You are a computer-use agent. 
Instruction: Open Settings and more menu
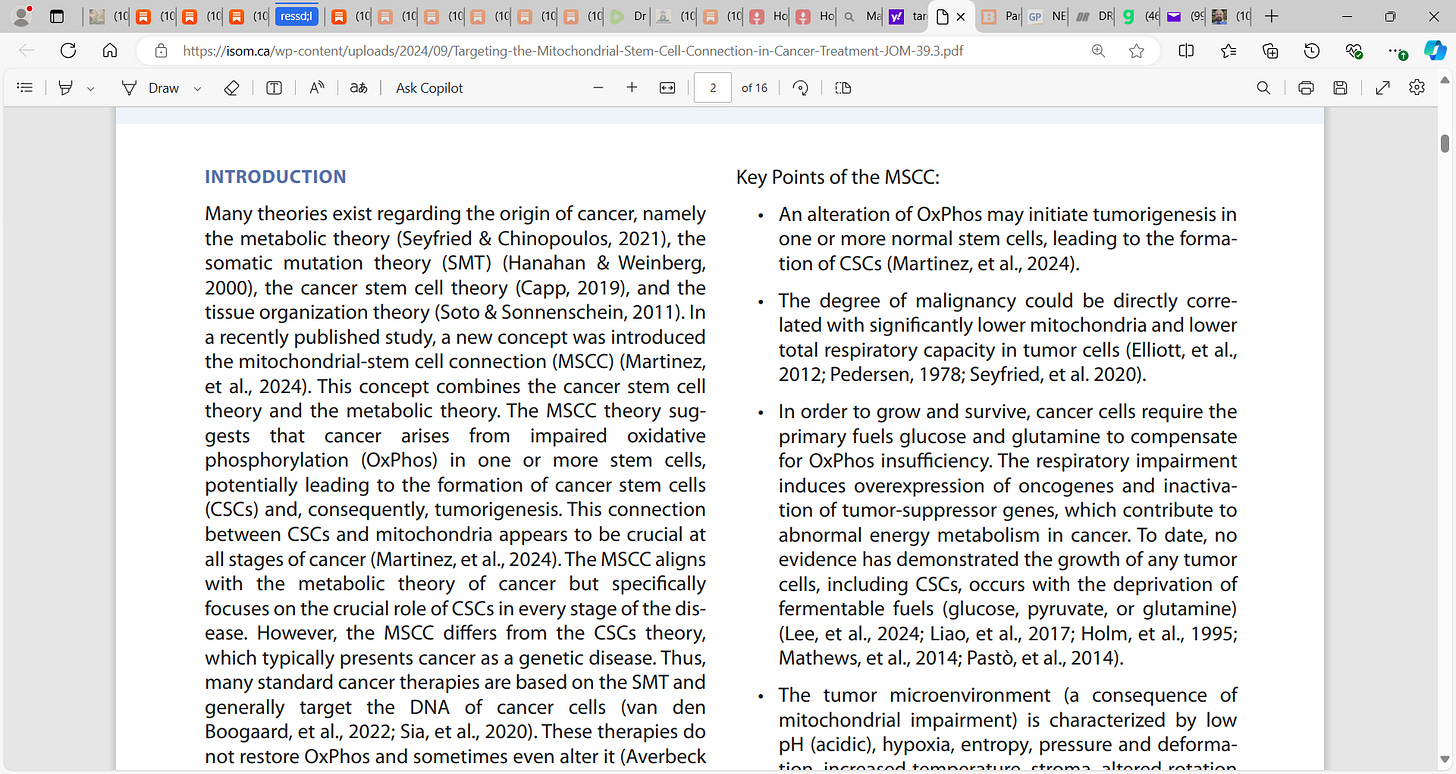(1396, 51)
